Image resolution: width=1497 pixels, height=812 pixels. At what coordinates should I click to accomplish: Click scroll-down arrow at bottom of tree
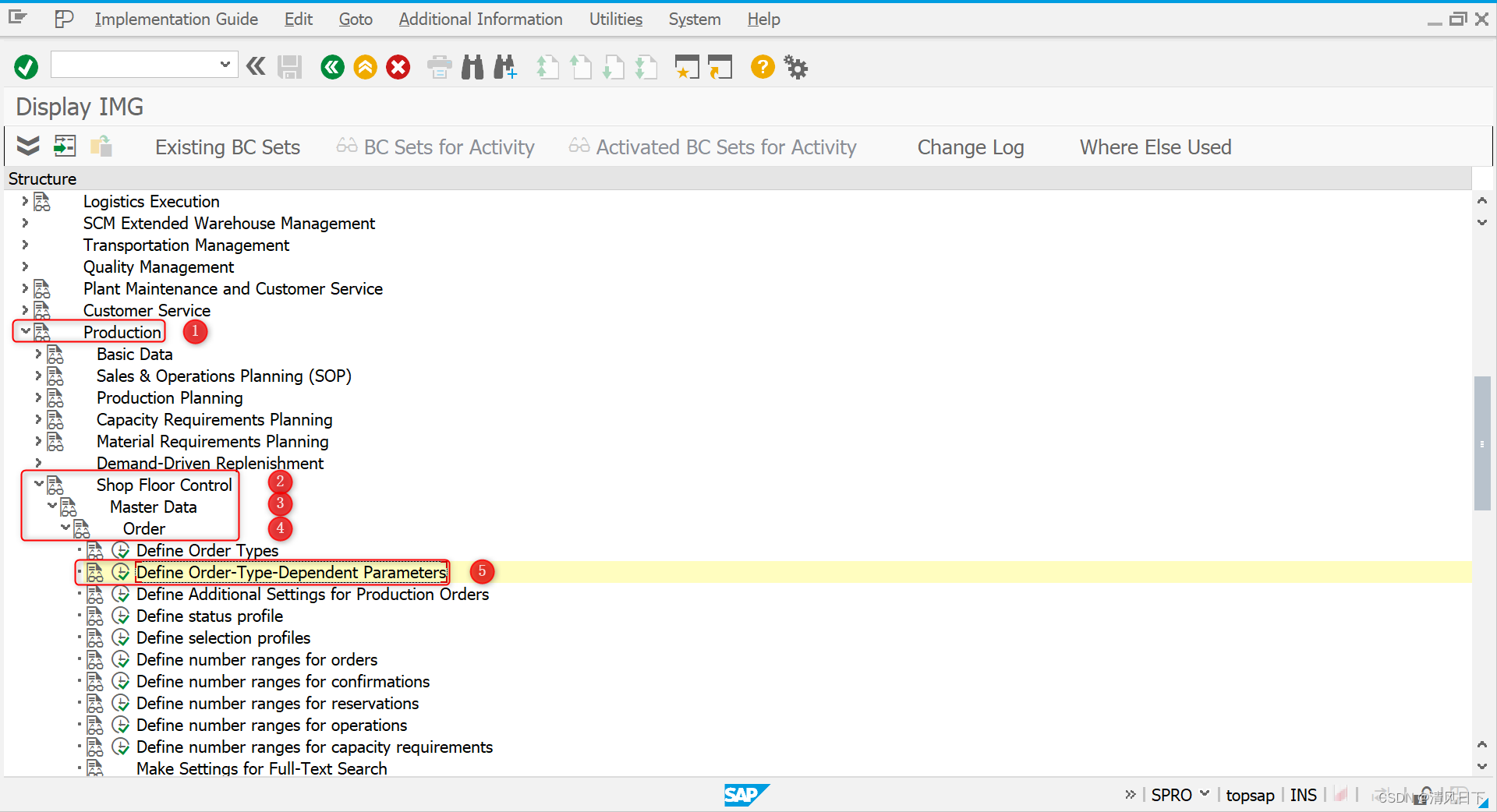click(x=1482, y=766)
